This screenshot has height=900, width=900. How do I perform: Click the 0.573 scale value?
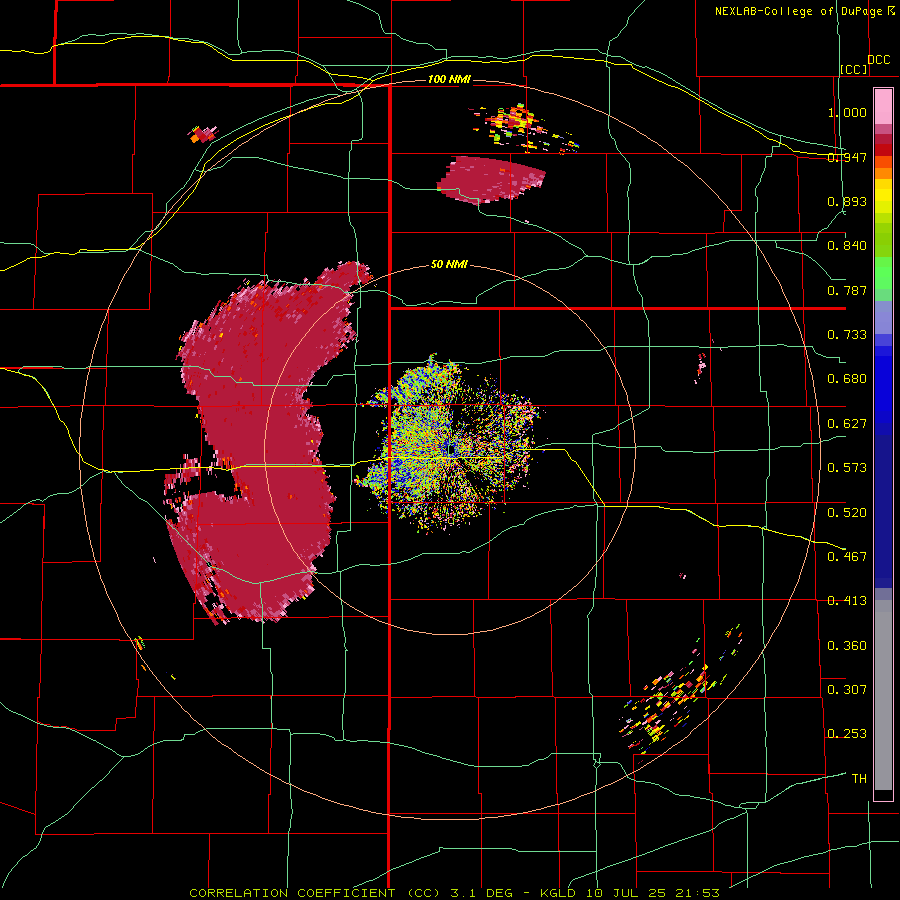847,468
